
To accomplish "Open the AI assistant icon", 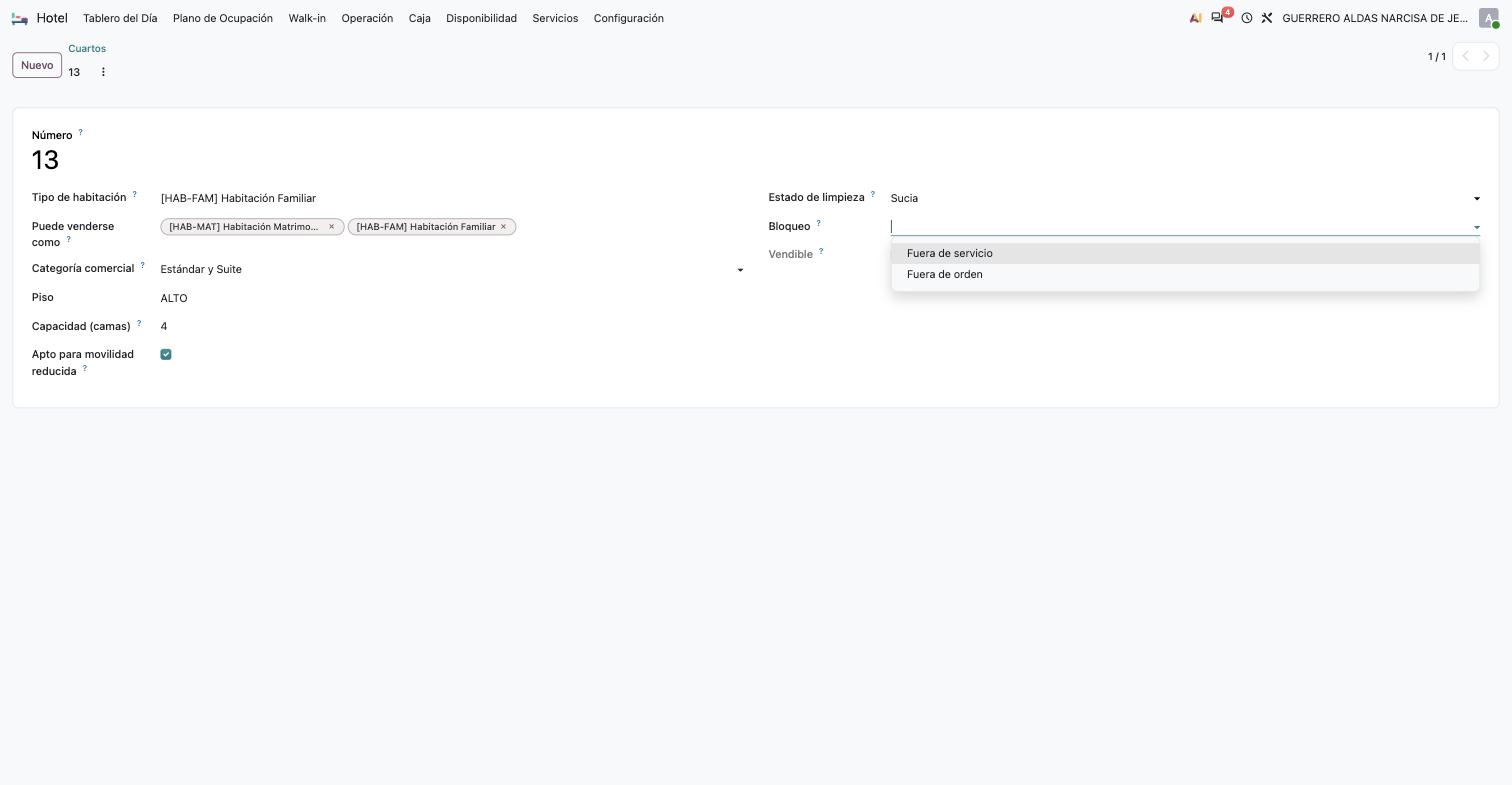I will coord(1196,18).
